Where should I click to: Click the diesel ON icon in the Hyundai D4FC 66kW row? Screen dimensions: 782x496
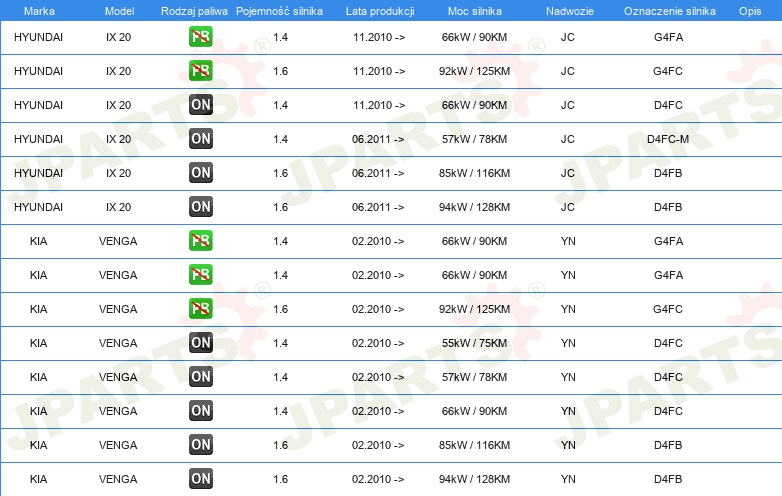click(x=200, y=105)
